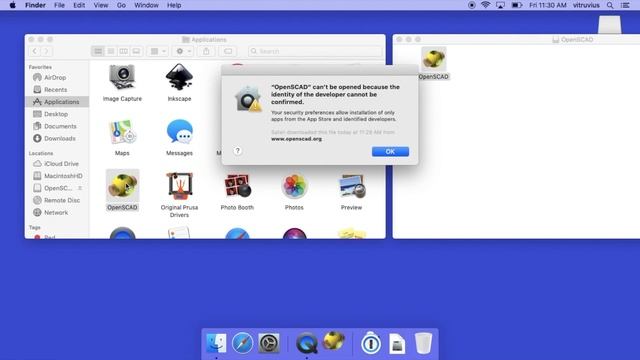The width and height of the screenshot is (640, 360).
Task: Select the Messages app icon
Action: (179, 131)
